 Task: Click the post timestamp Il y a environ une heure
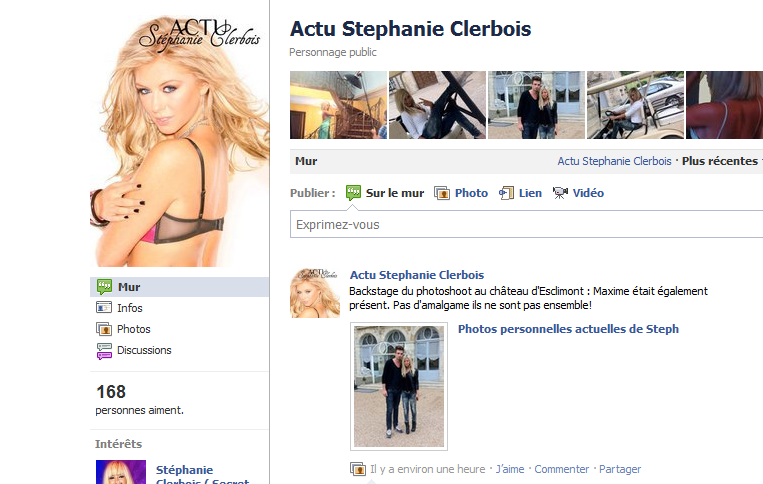(x=428, y=469)
